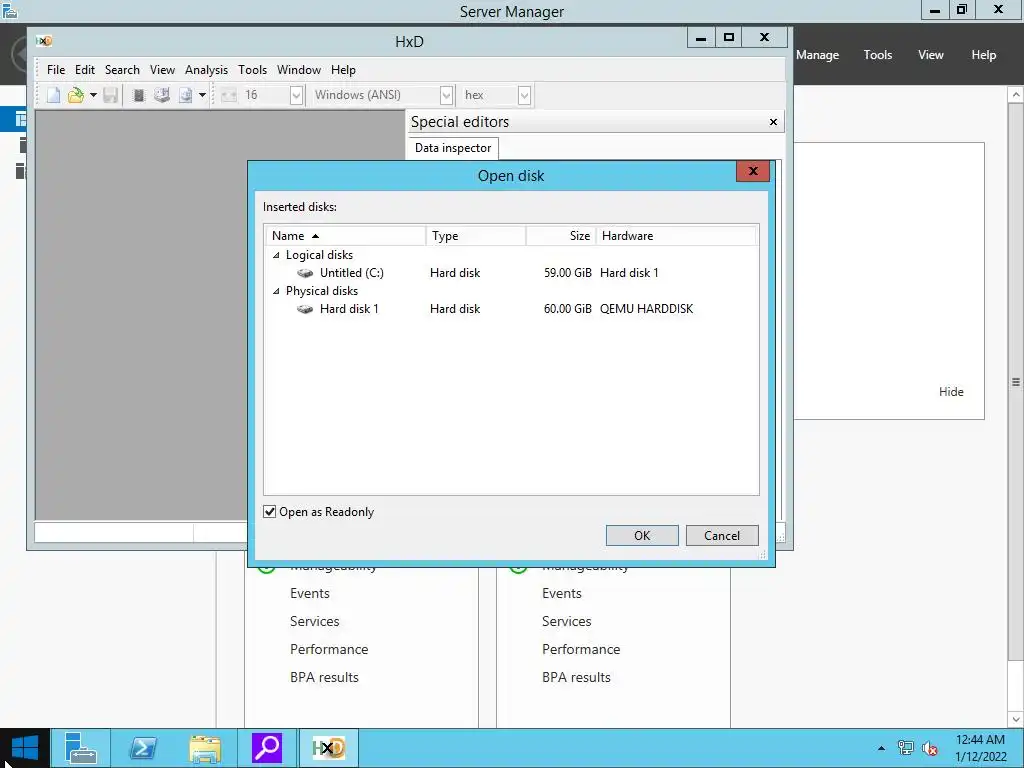The image size is (1024, 768).
Task: Open the HxD Help menu
Action: [343, 70]
